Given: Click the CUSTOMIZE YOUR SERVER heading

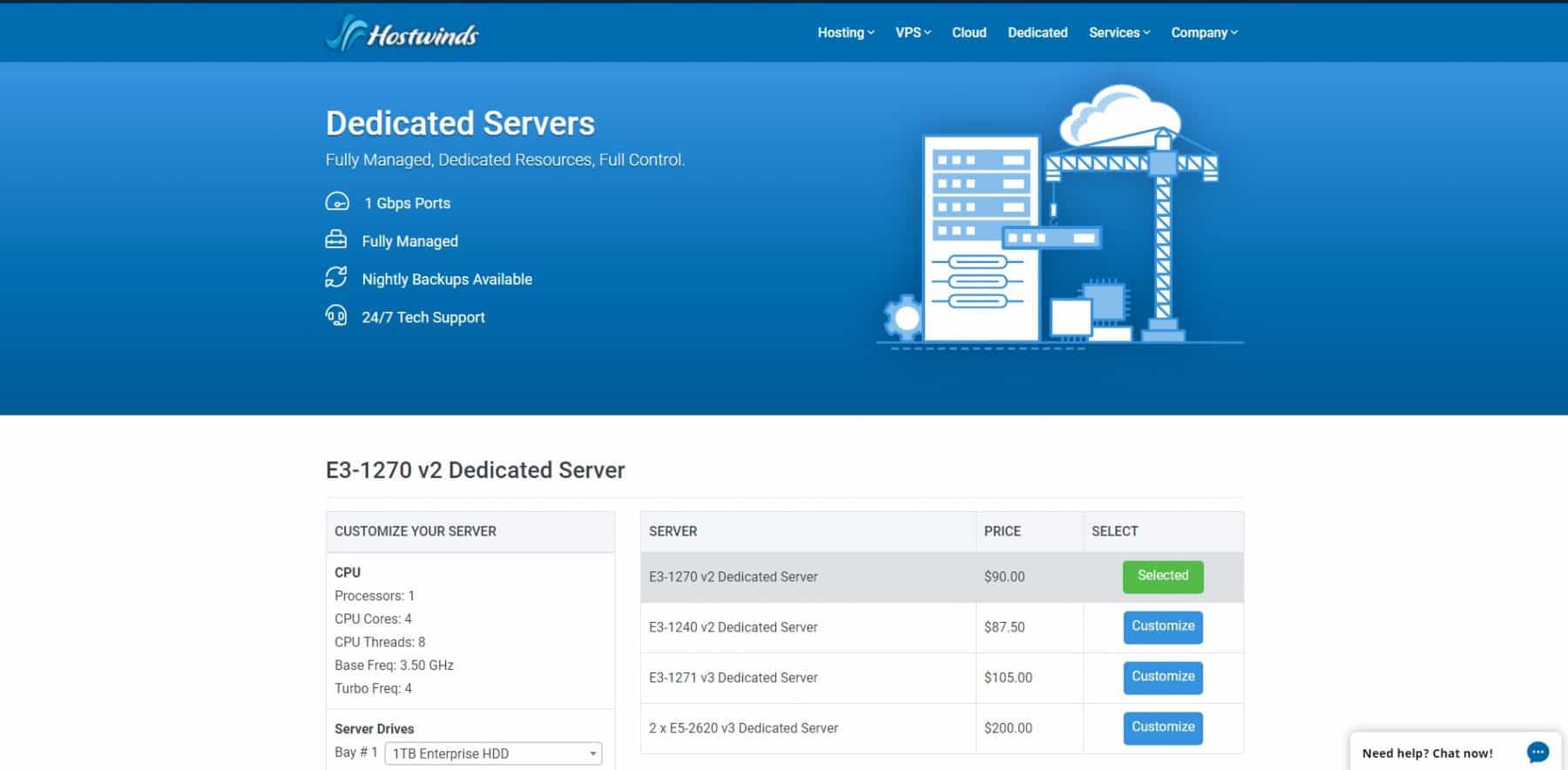Looking at the screenshot, I should [x=415, y=531].
